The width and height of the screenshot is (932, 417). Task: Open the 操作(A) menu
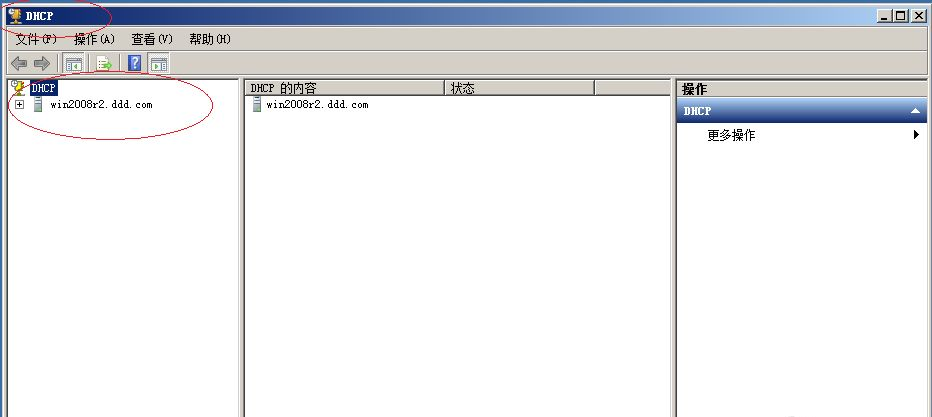(x=94, y=39)
